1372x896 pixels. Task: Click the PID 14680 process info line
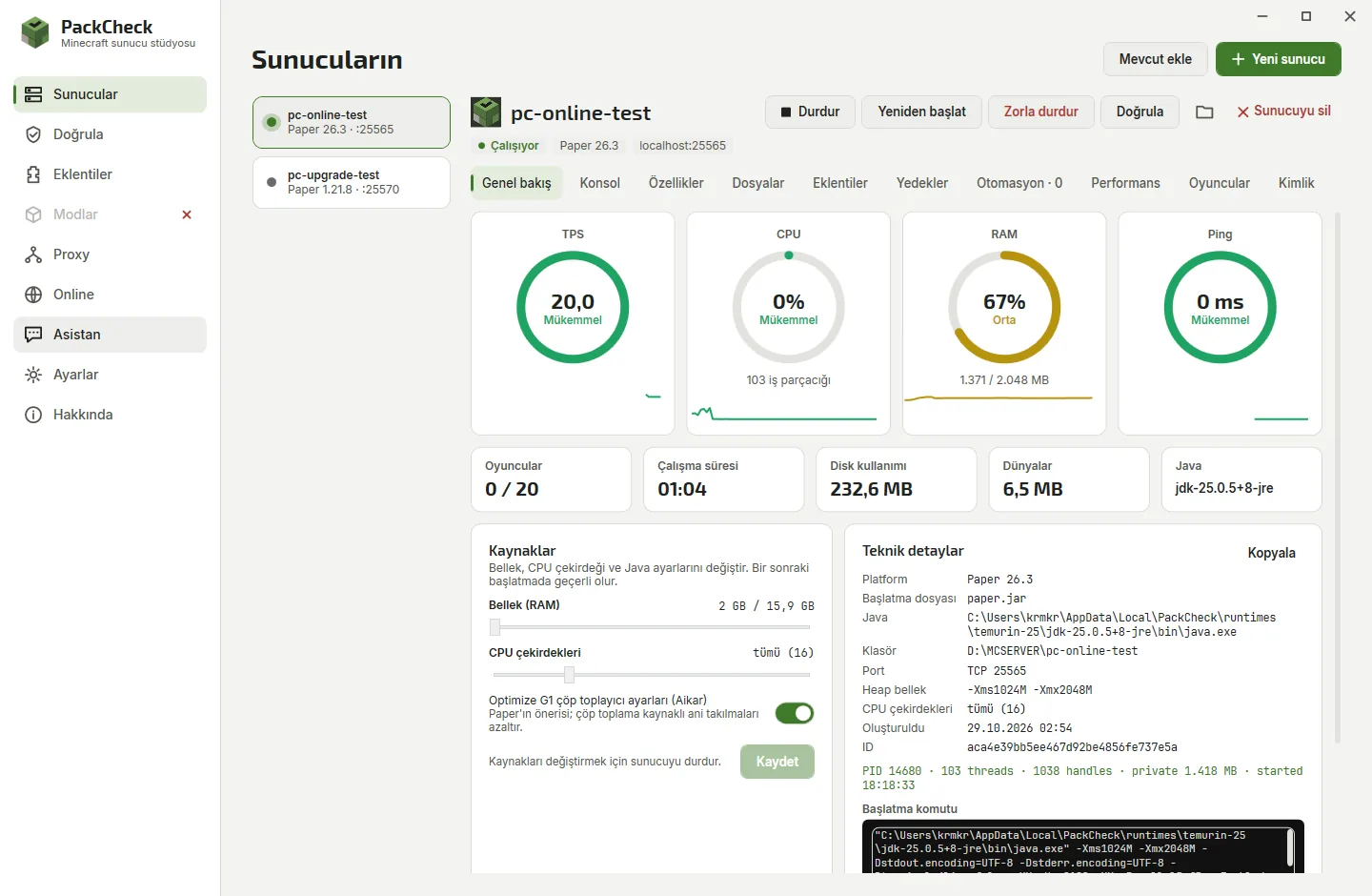click(x=1082, y=778)
